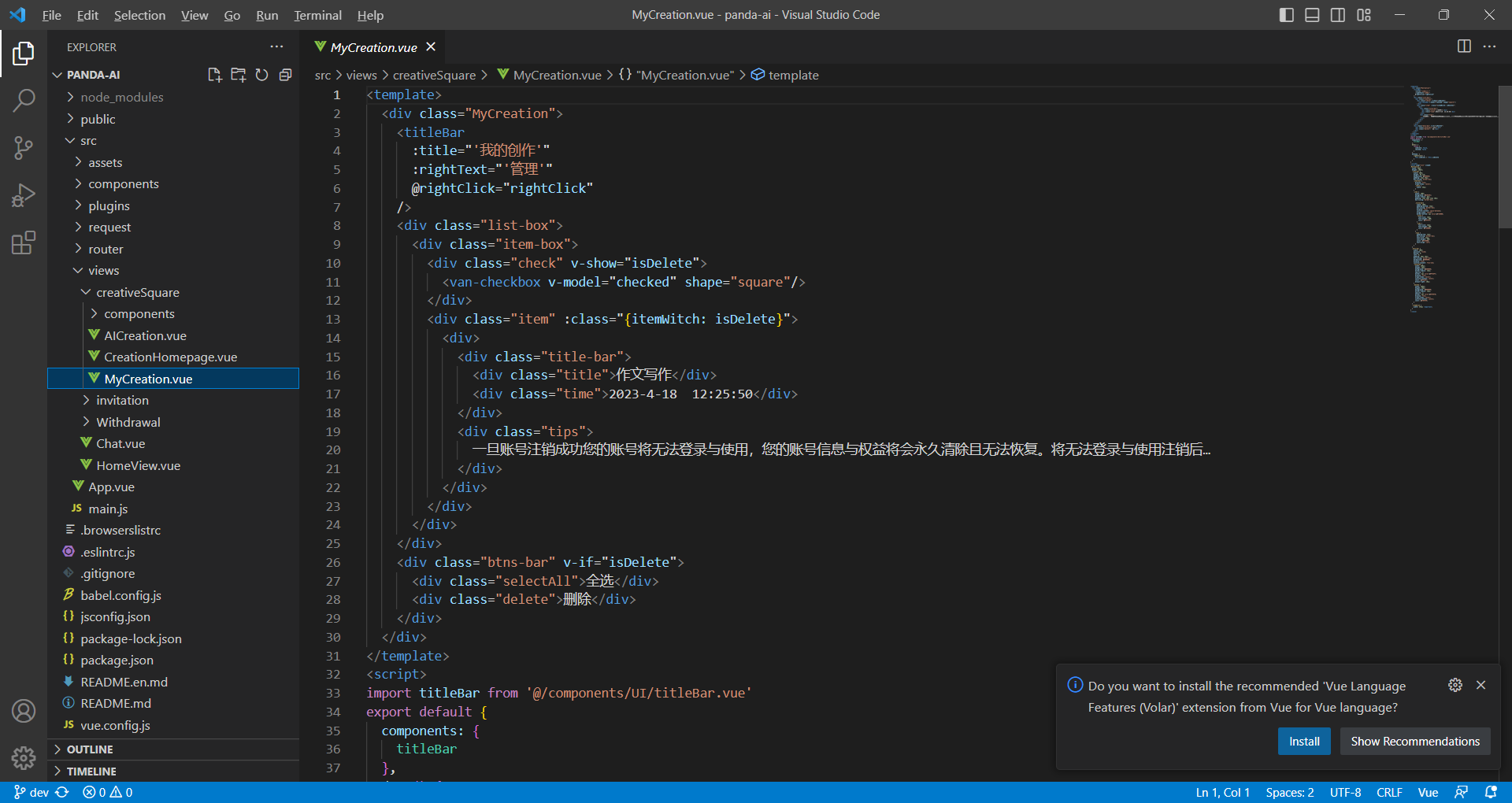Expand the plugins folder
The width and height of the screenshot is (1512, 803).
tap(173, 205)
